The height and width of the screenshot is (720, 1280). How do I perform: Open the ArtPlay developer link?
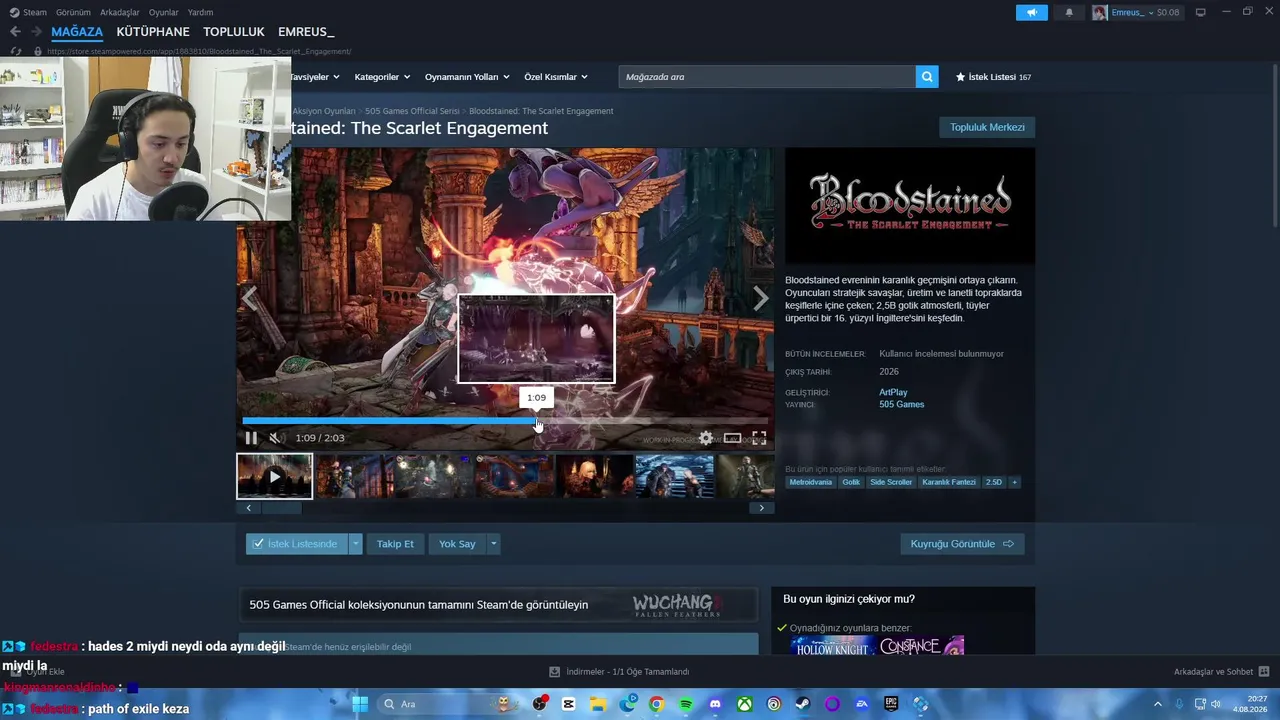pos(893,392)
